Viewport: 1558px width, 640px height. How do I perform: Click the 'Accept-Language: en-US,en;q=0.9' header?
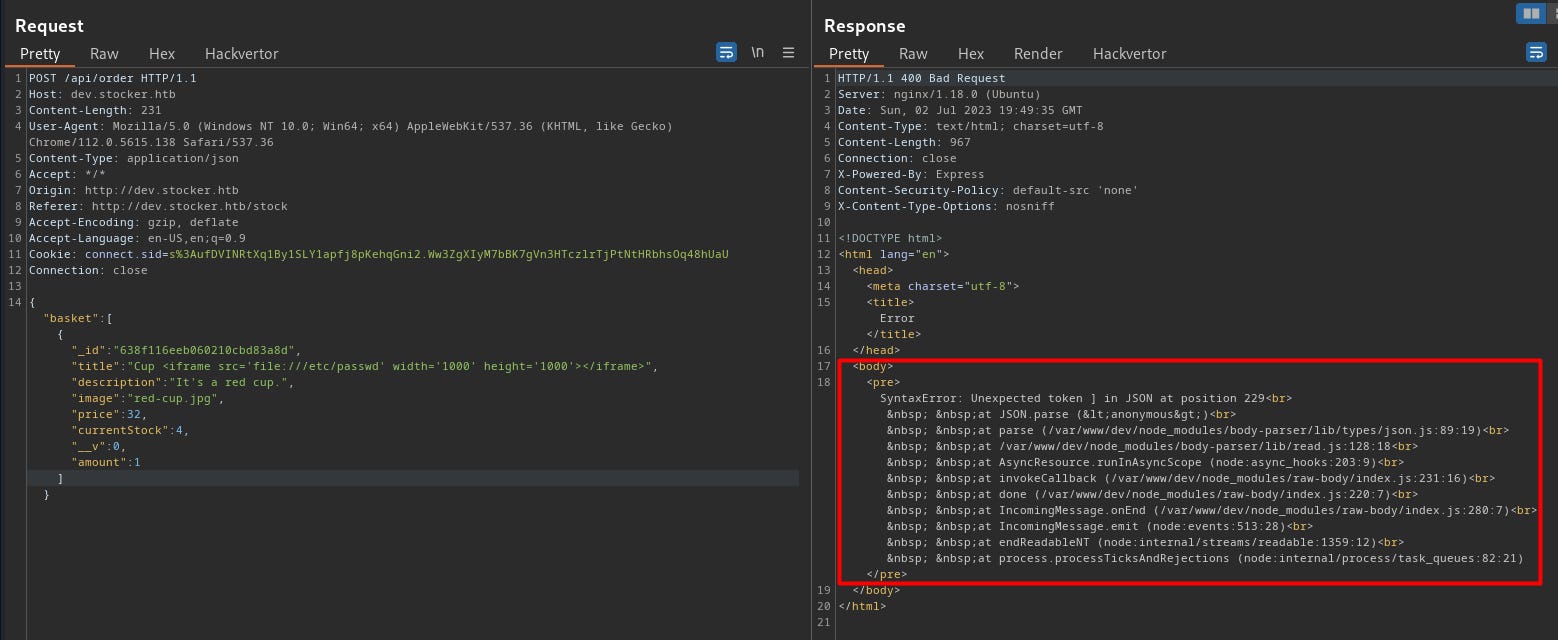click(x=137, y=238)
